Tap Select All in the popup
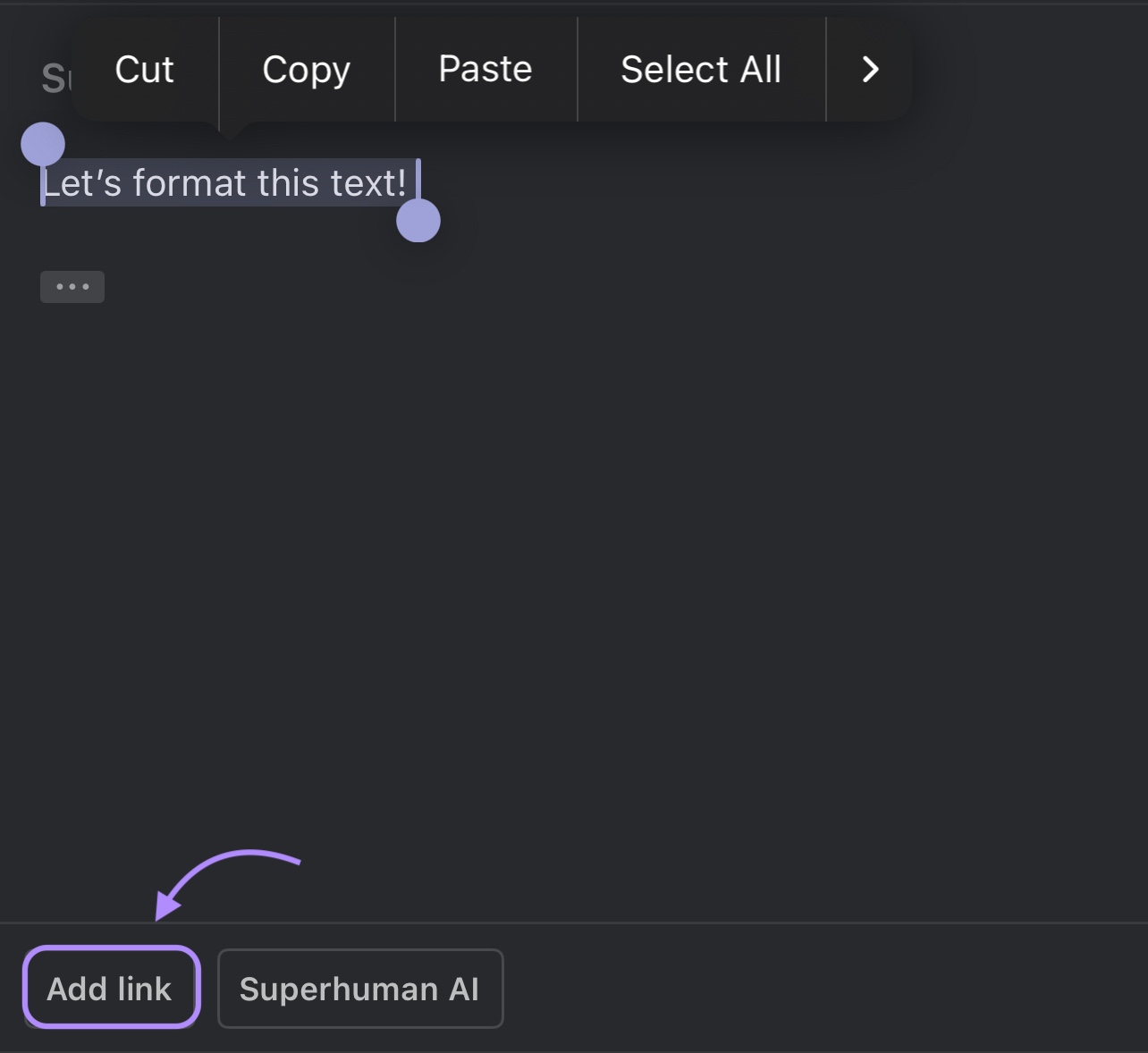The width and height of the screenshot is (1148, 1053). 701,70
